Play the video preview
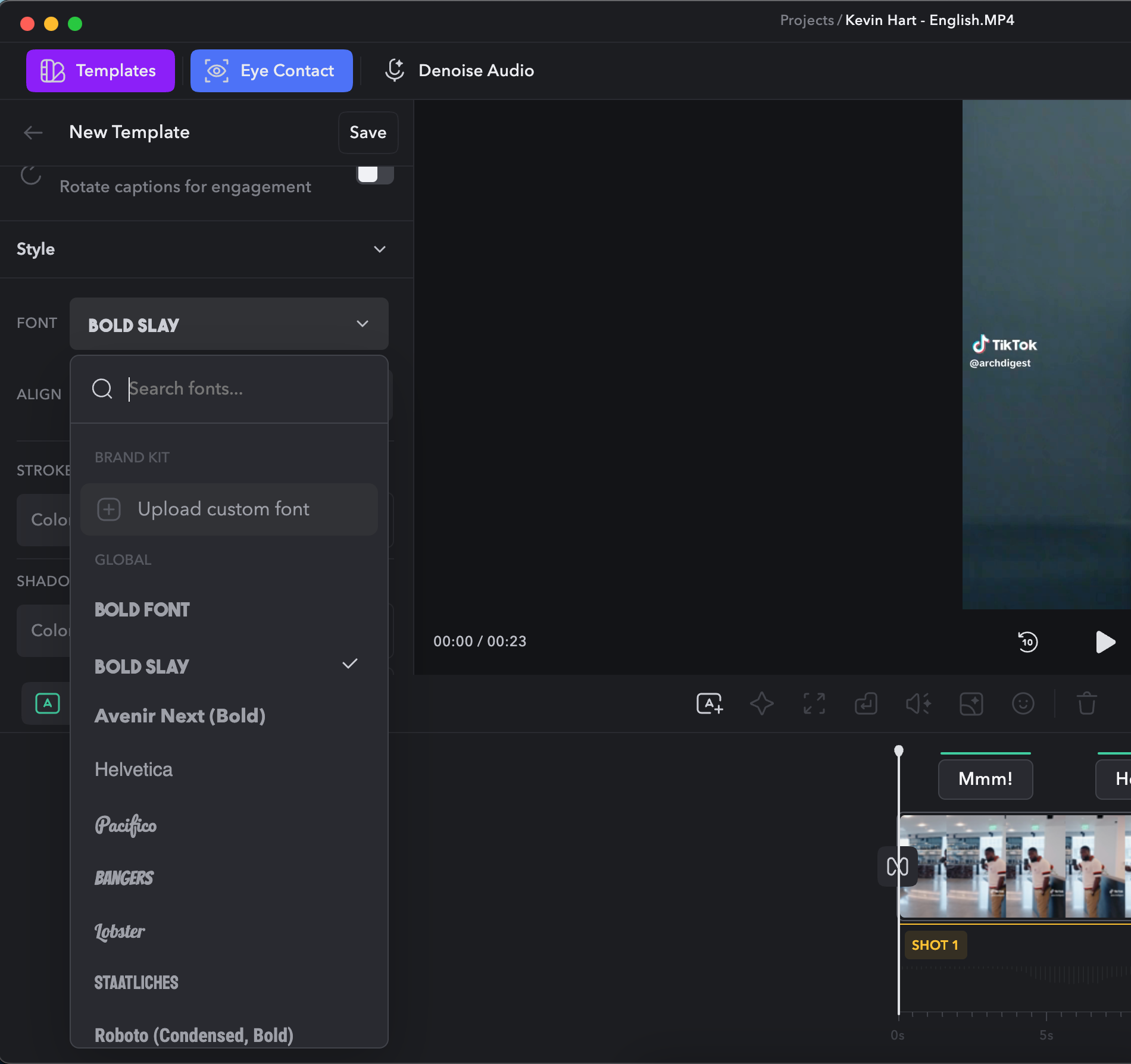This screenshot has height=1064, width=1131. 1105,642
